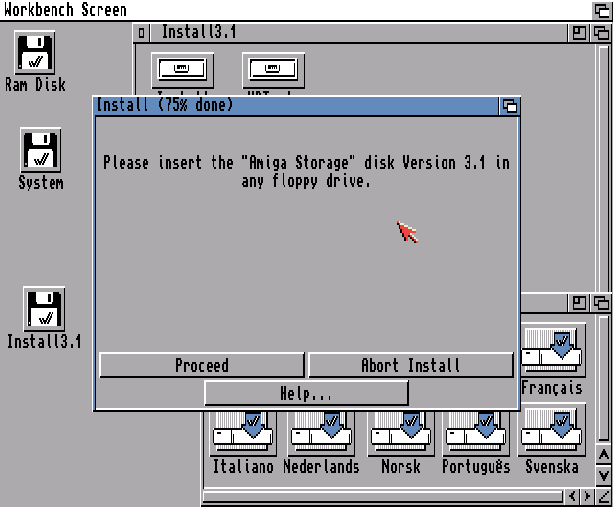
Task: Click the horizontal scrollbar's left arrow
Action: tap(572, 496)
